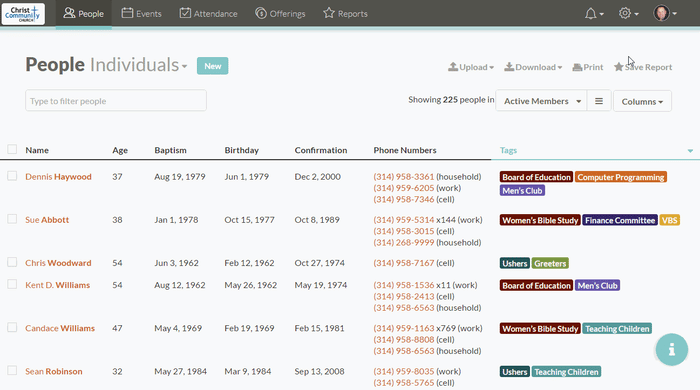
Task: Expand the Active Members dropdown
Action: pyautogui.click(x=541, y=101)
